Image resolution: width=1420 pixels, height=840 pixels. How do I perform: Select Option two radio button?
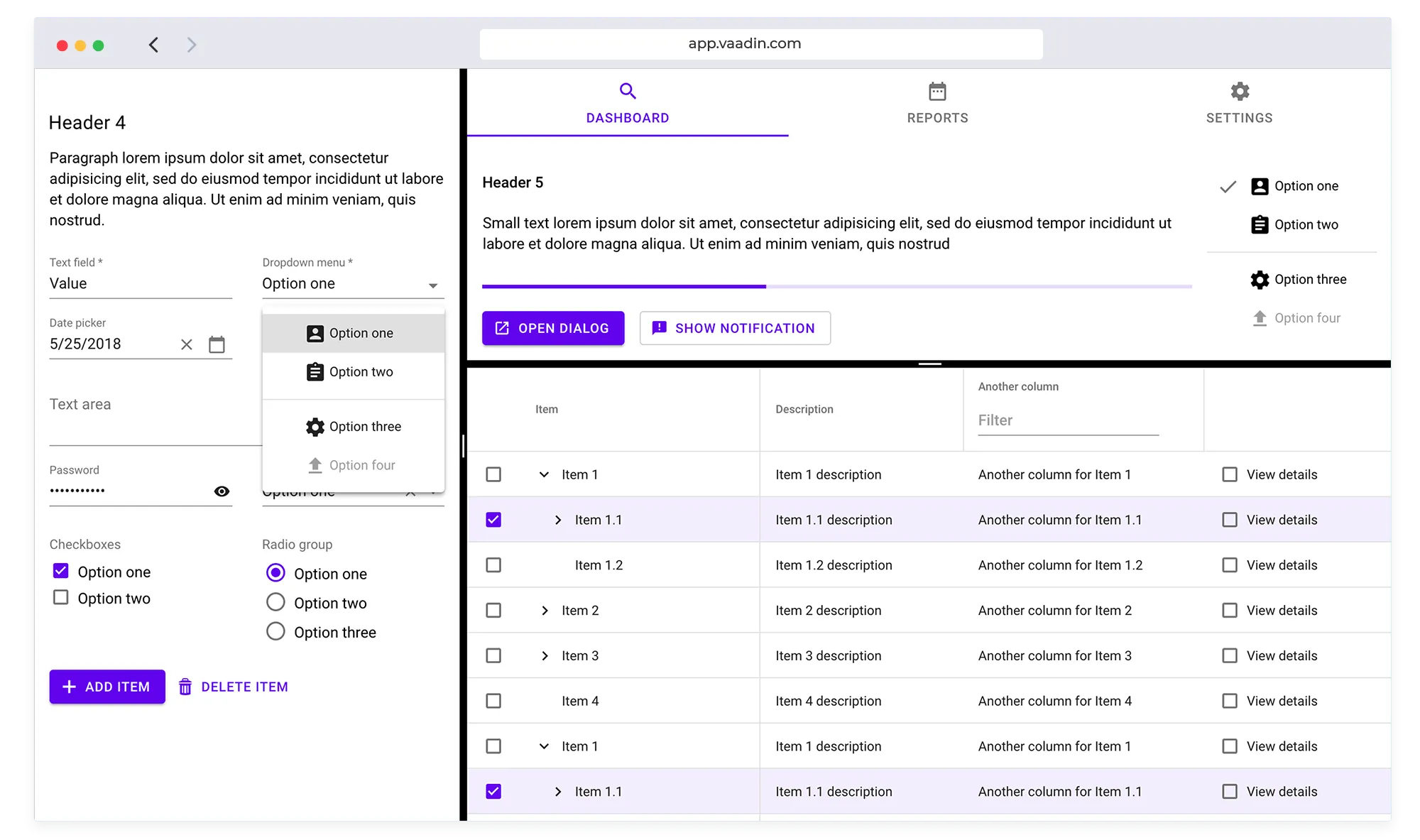click(x=275, y=602)
